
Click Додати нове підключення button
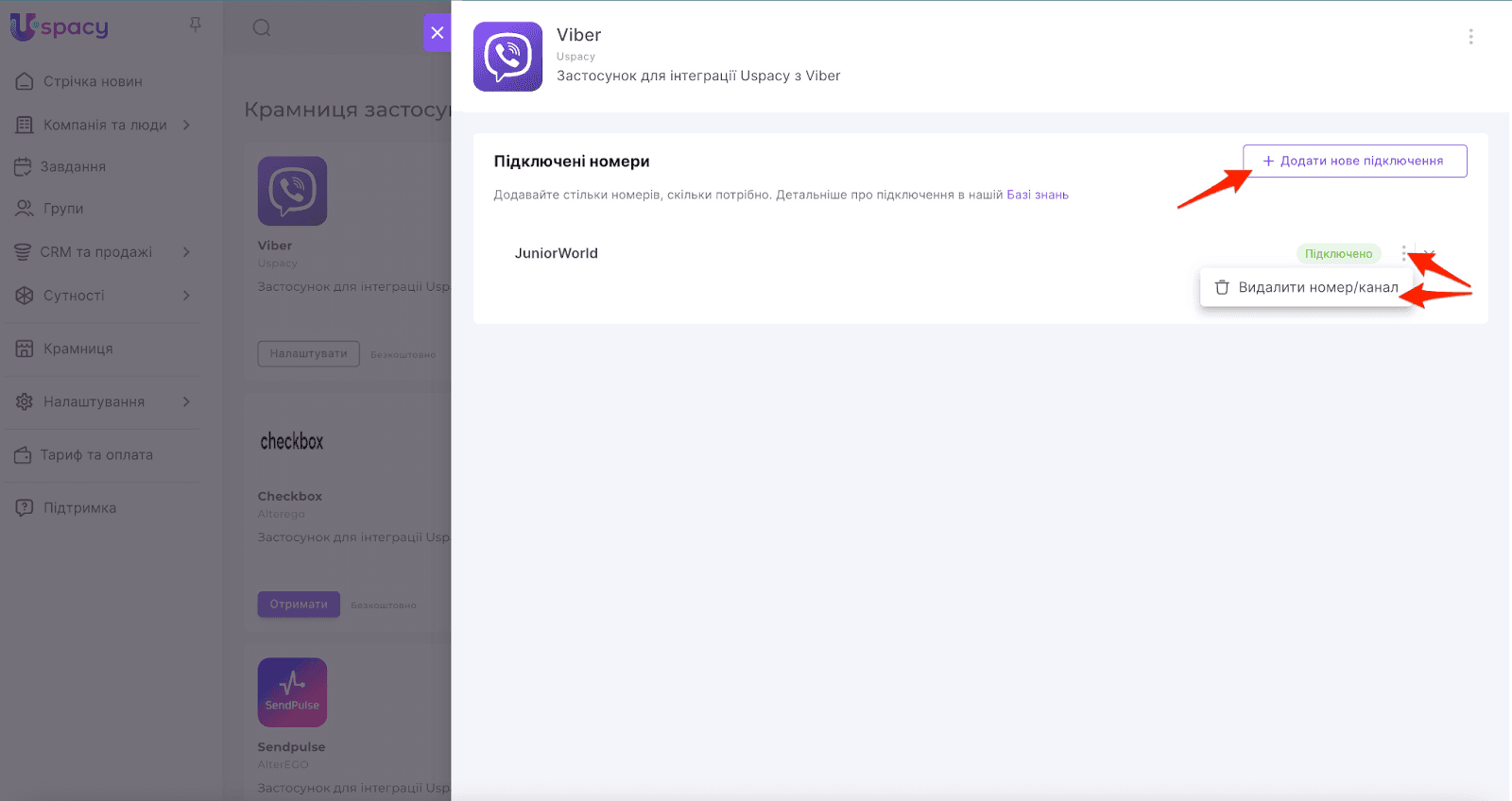[1354, 161]
